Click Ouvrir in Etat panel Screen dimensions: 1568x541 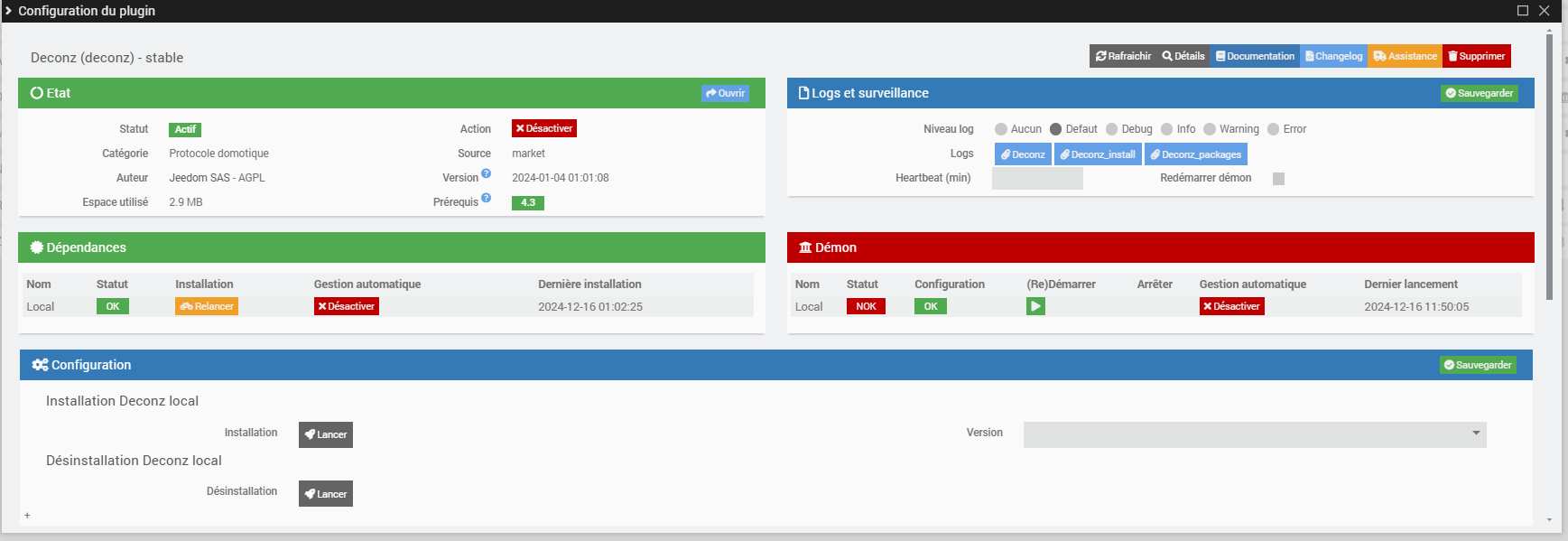point(726,93)
